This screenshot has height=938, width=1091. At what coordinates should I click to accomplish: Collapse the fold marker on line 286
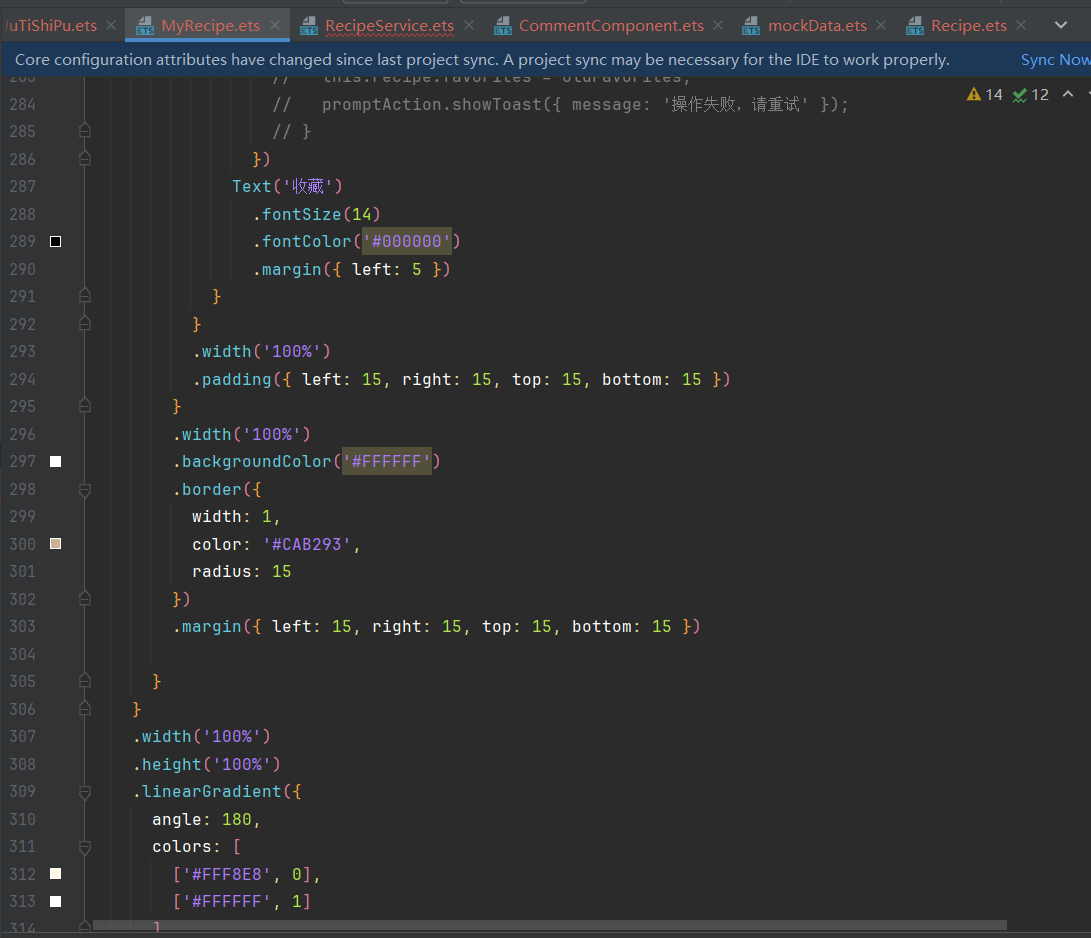click(x=85, y=159)
